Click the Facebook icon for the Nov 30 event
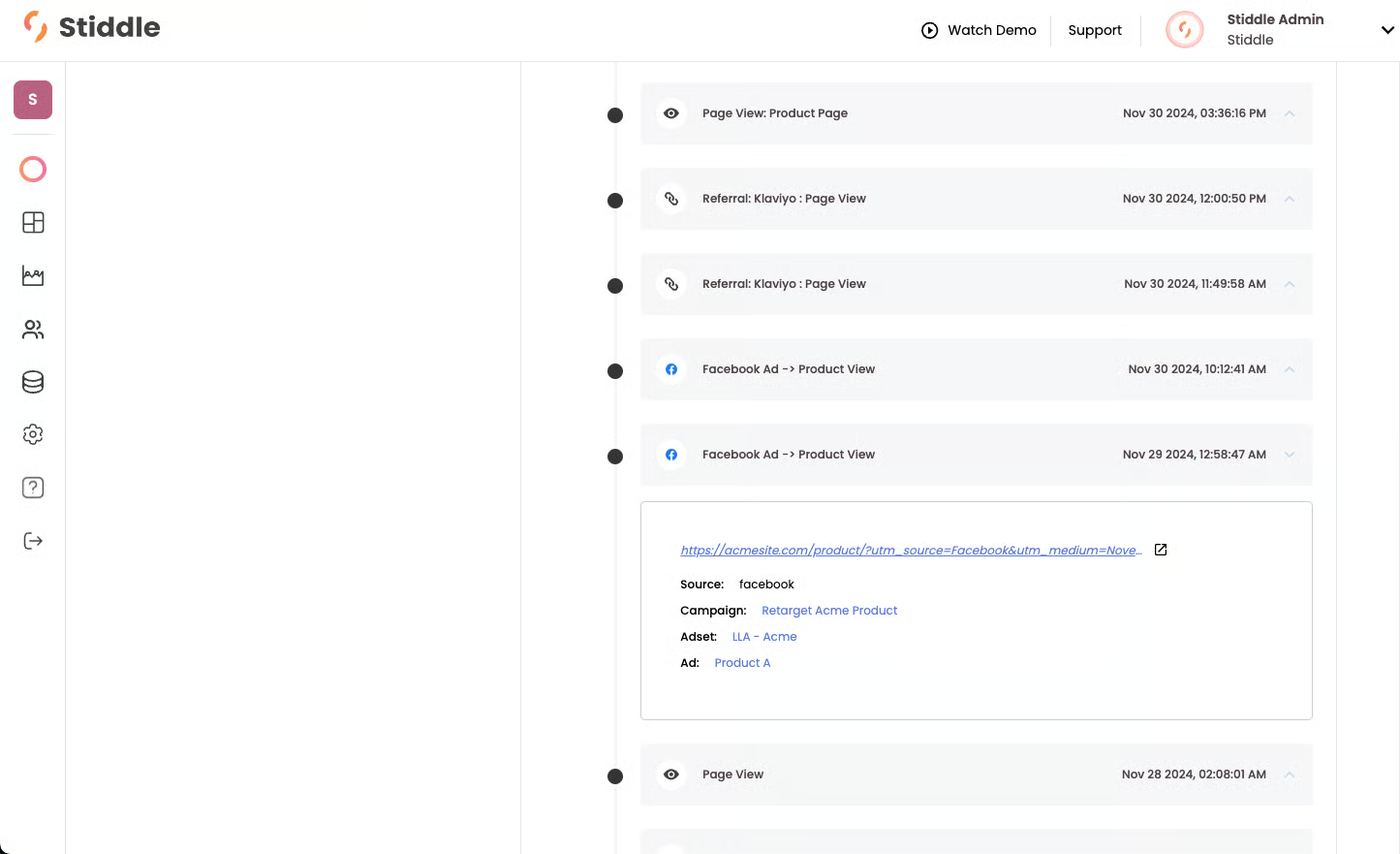1400x854 pixels. (x=671, y=369)
